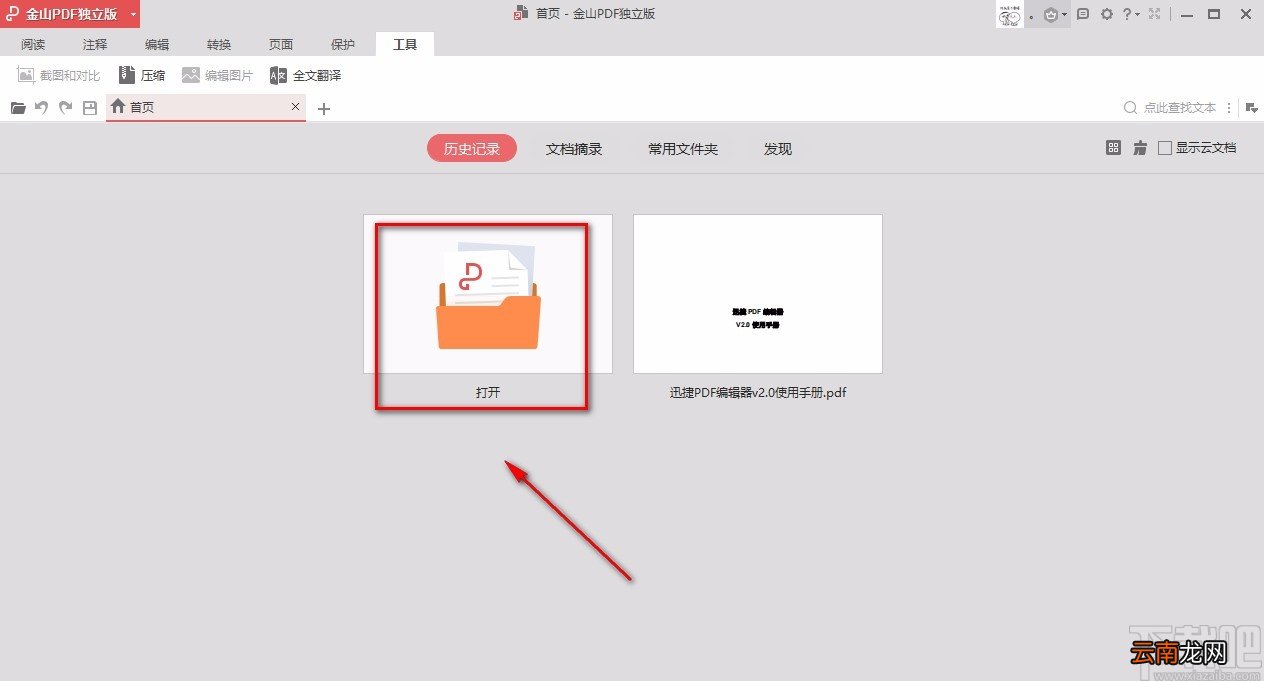Click the 首页 document tab
The height and width of the screenshot is (681, 1264).
tap(205, 107)
